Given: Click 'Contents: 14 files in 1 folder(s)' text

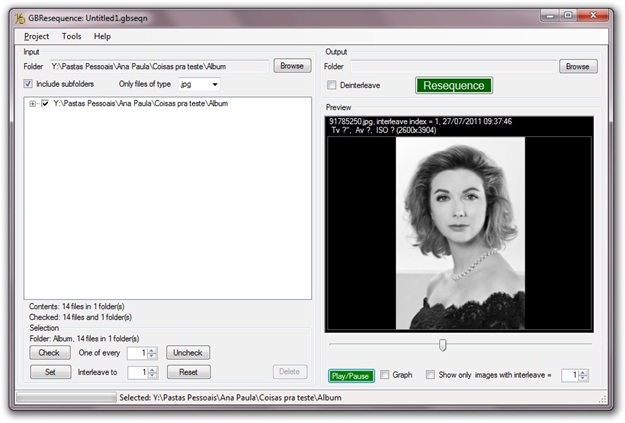Looking at the screenshot, I should pyautogui.click(x=77, y=307).
